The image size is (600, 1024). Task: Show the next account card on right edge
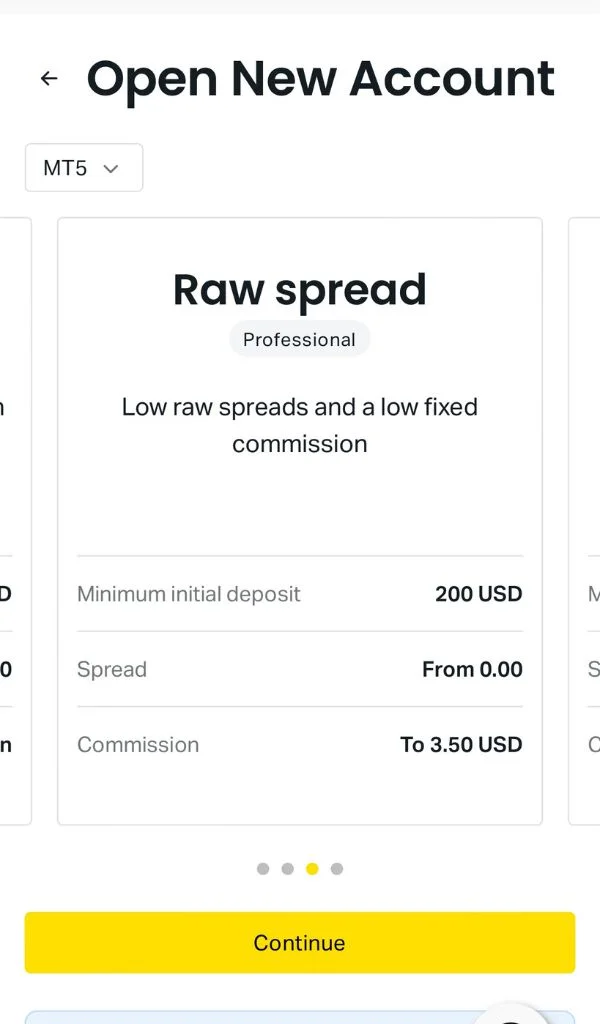tap(585, 520)
